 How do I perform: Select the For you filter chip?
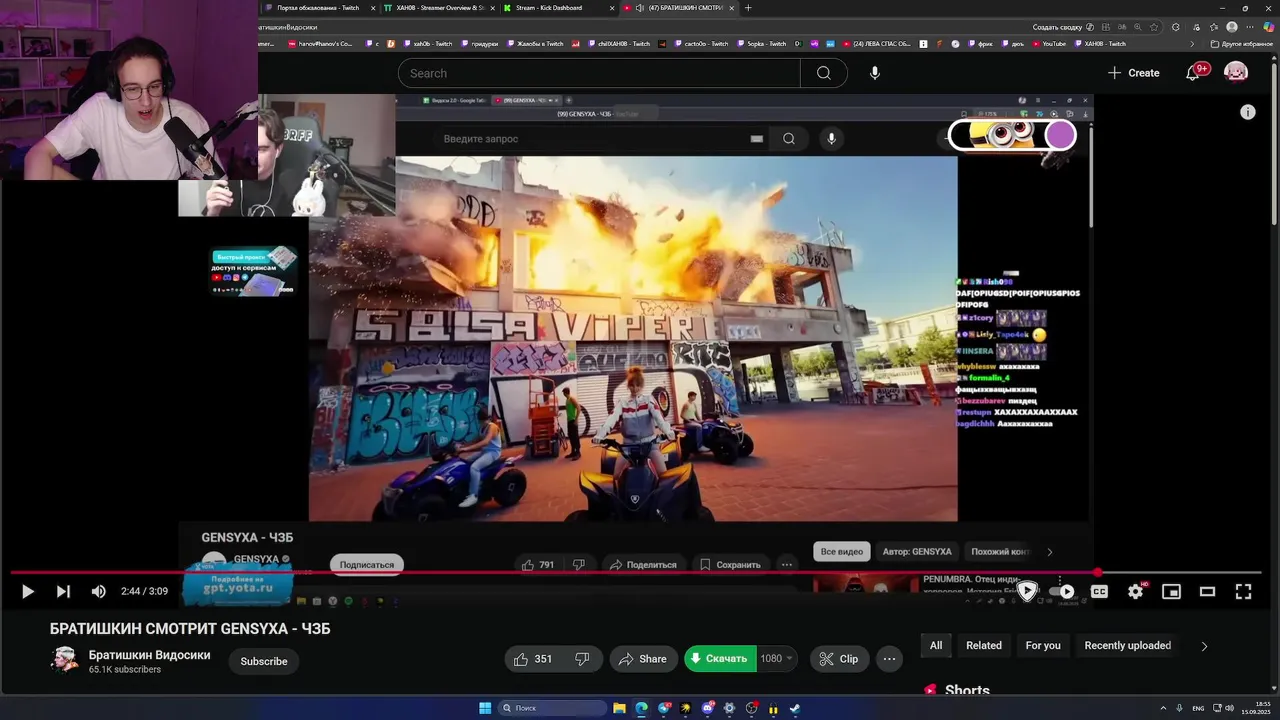pos(1043,646)
